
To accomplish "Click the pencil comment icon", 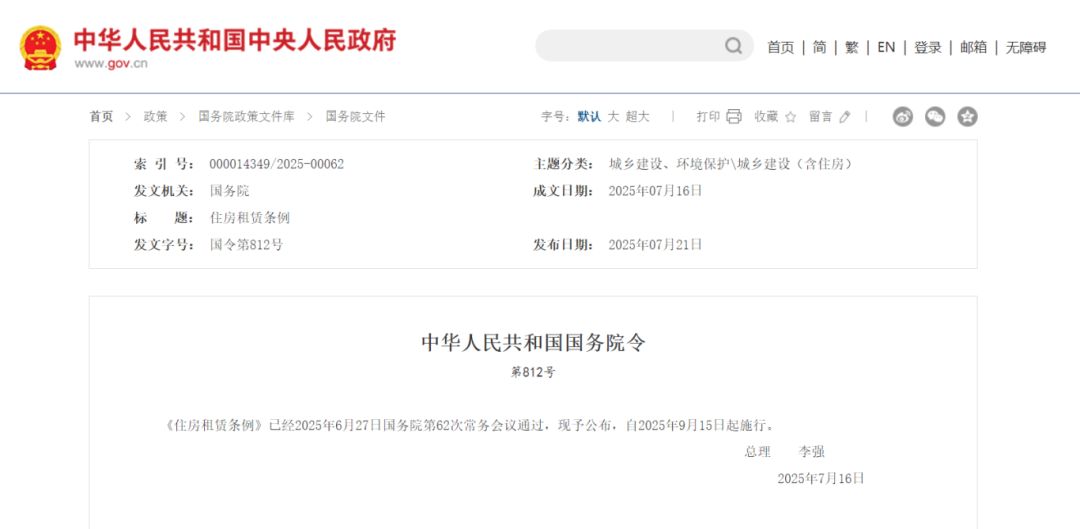I will point(845,117).
